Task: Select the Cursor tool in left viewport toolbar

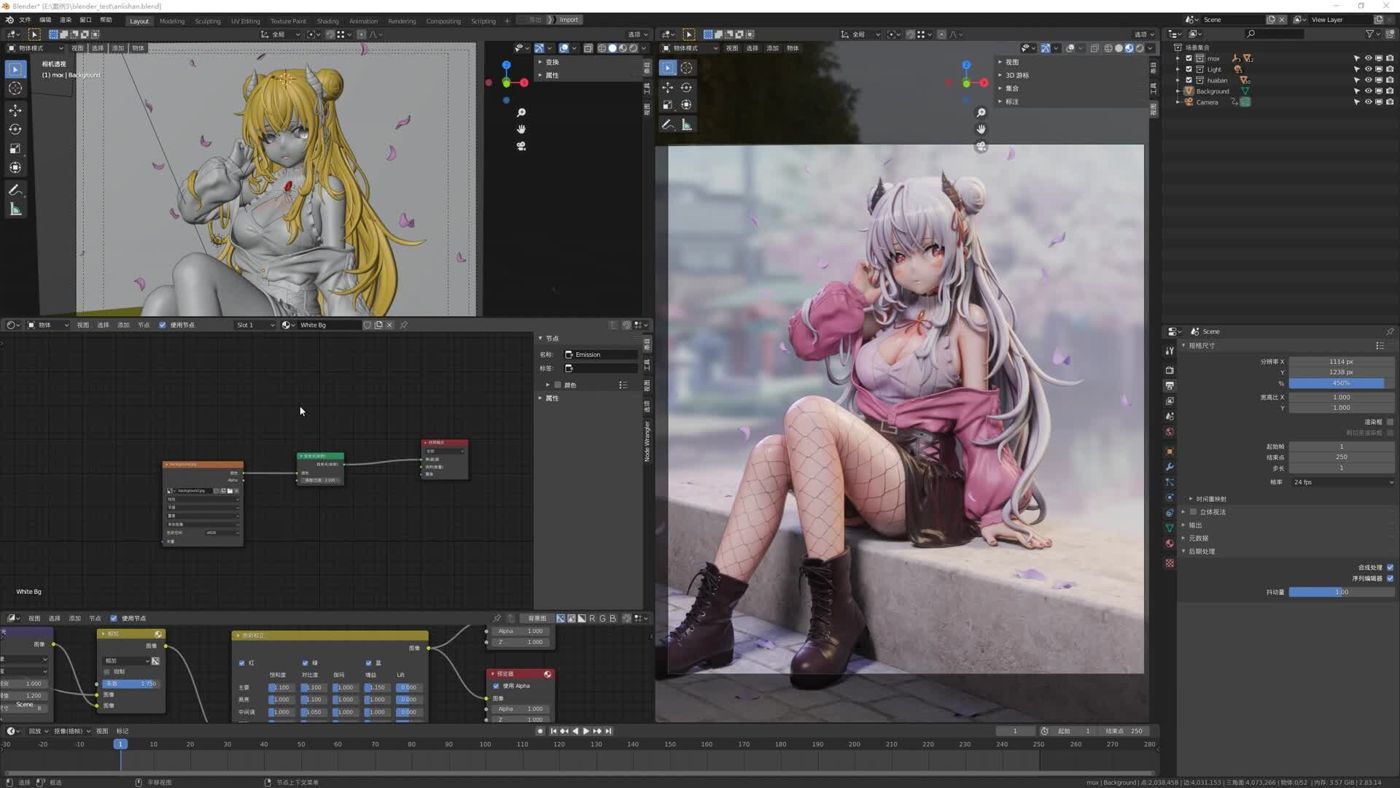Action: click(15, 89)
